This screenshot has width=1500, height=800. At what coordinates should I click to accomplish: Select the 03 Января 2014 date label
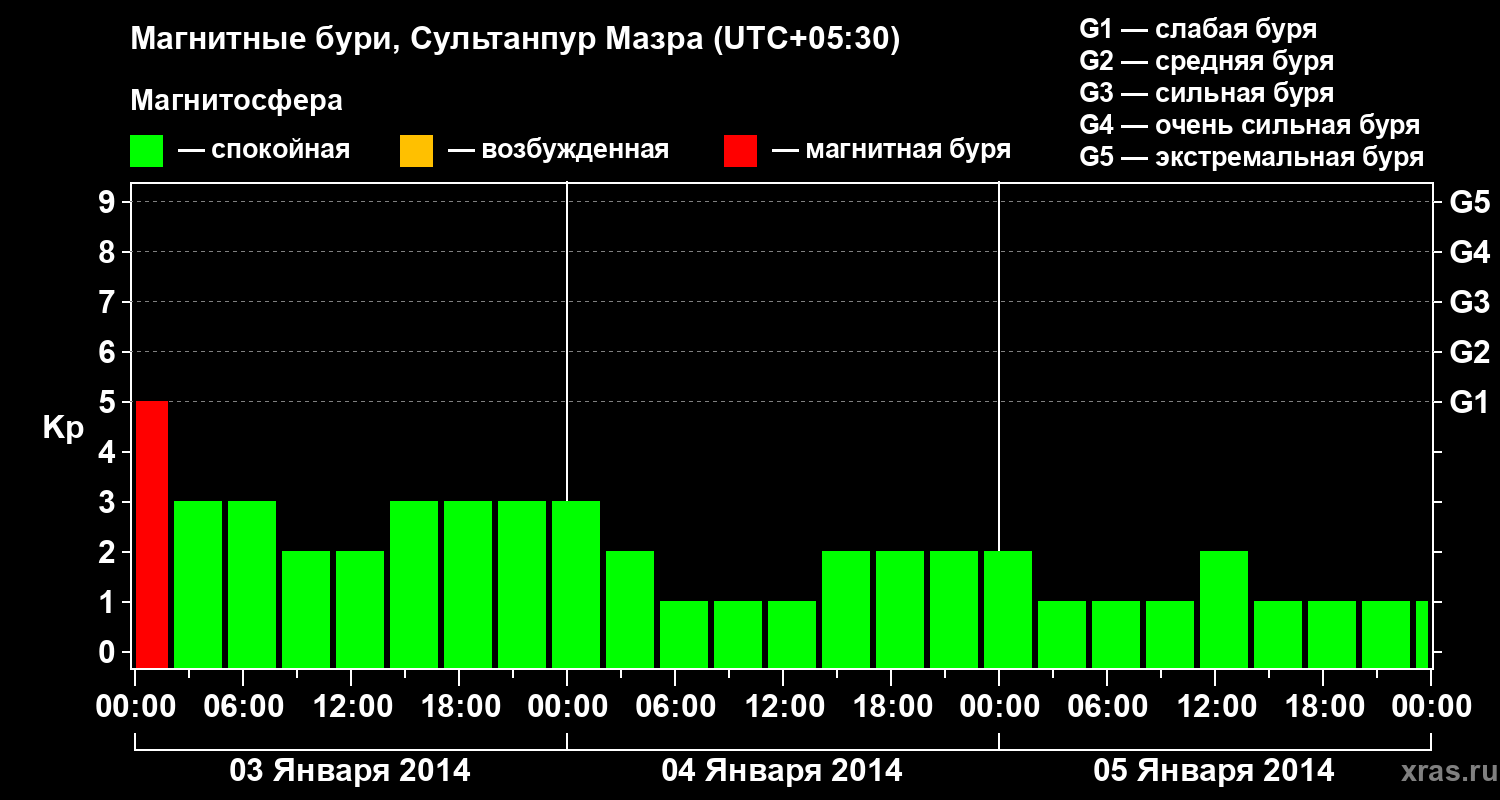pos(350,771)
